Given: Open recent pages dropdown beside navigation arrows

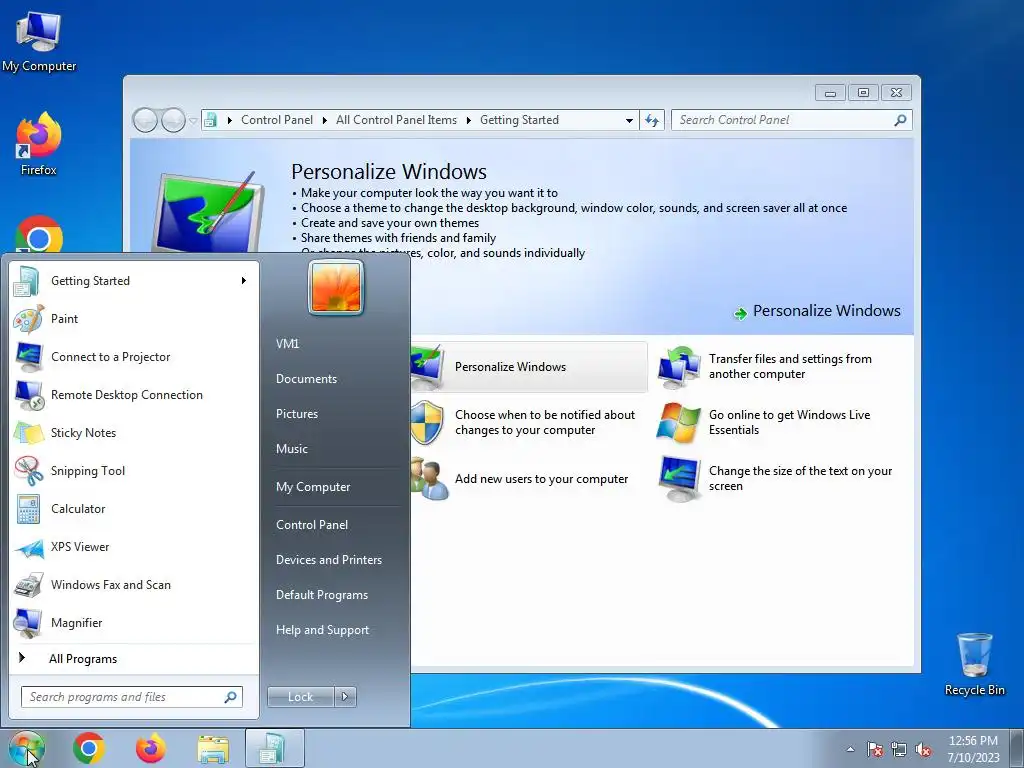Looking at the screenshot, I should click(193, 121).
